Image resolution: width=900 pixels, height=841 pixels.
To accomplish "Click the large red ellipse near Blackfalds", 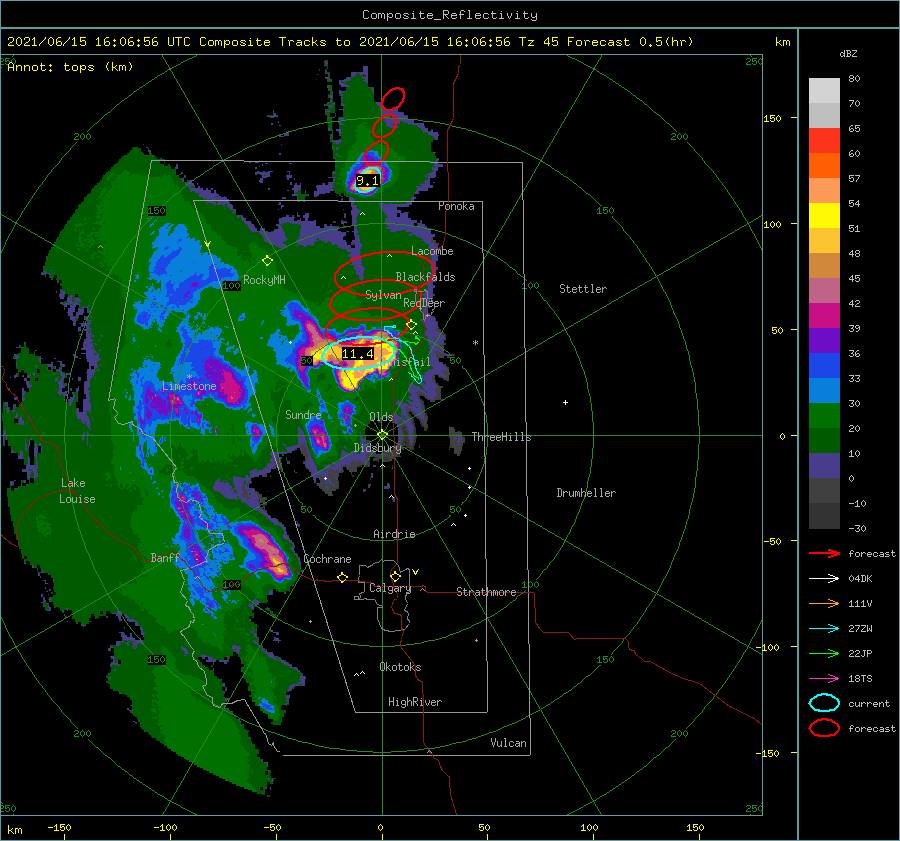I will pos(385,272).
